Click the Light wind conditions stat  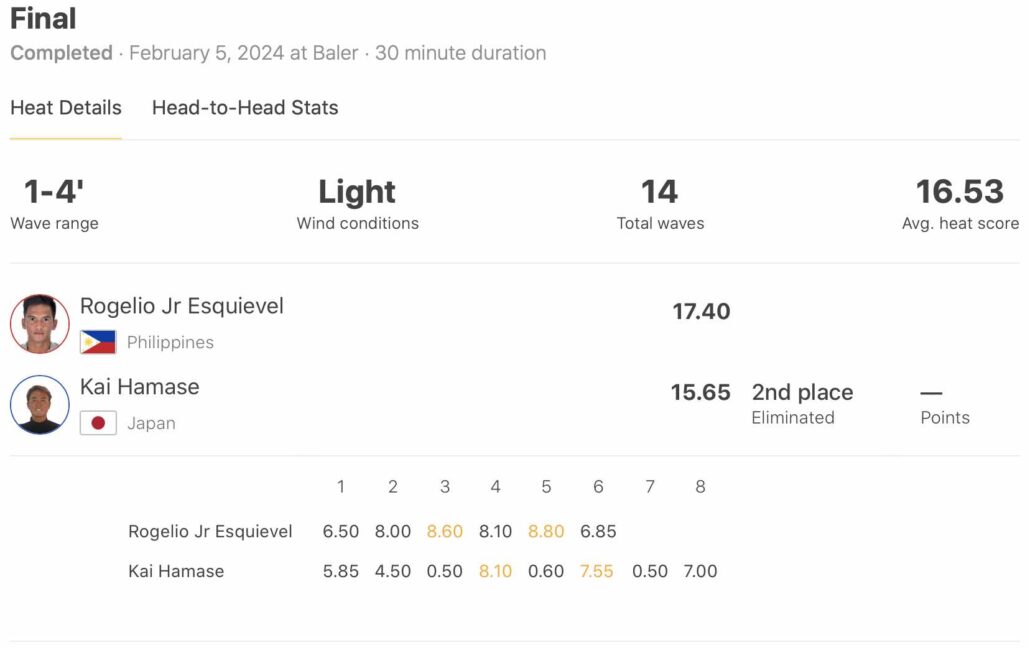(x=357, y=192)
